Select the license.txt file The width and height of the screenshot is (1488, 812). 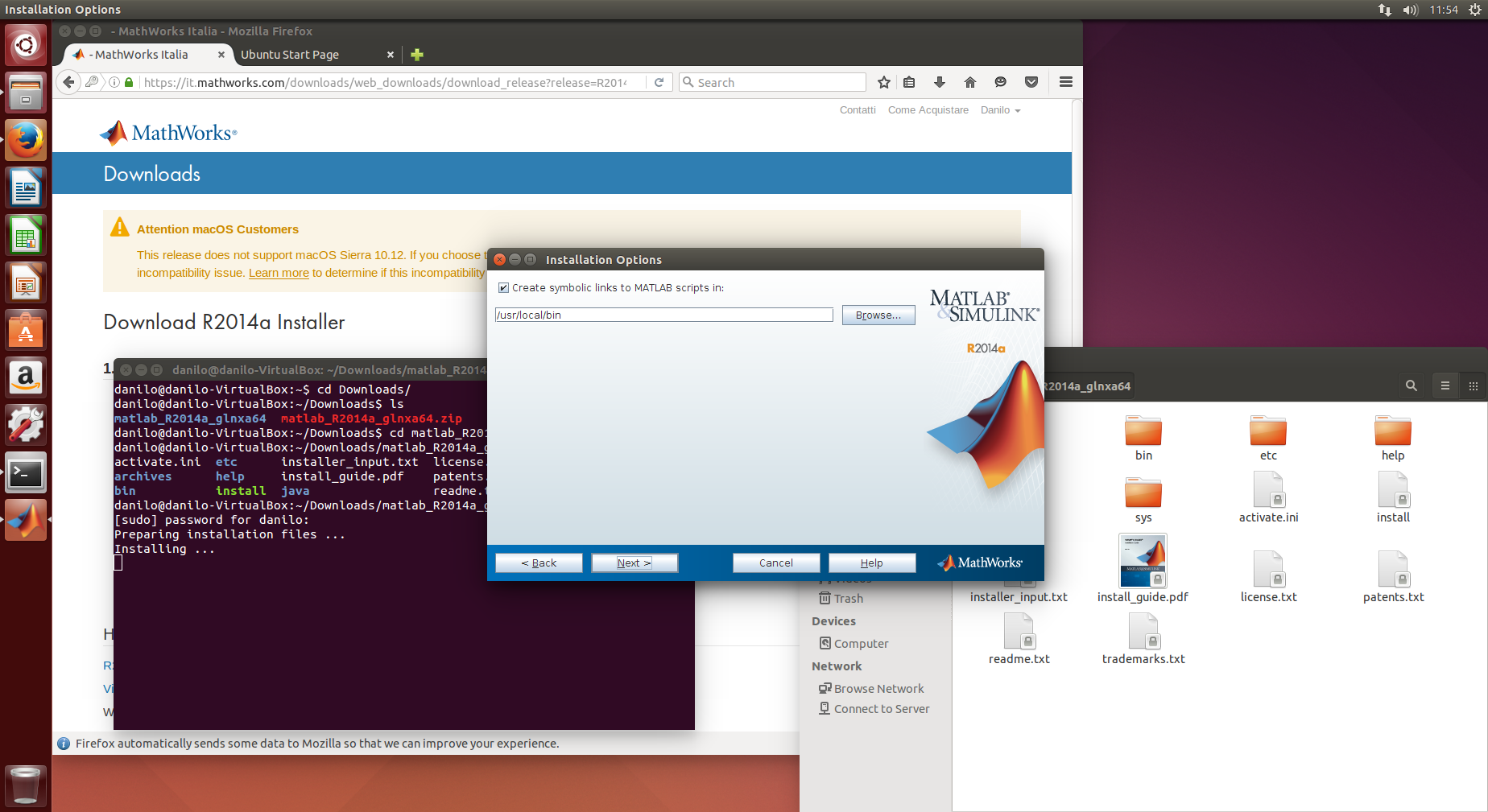(x=1268, y=576)
